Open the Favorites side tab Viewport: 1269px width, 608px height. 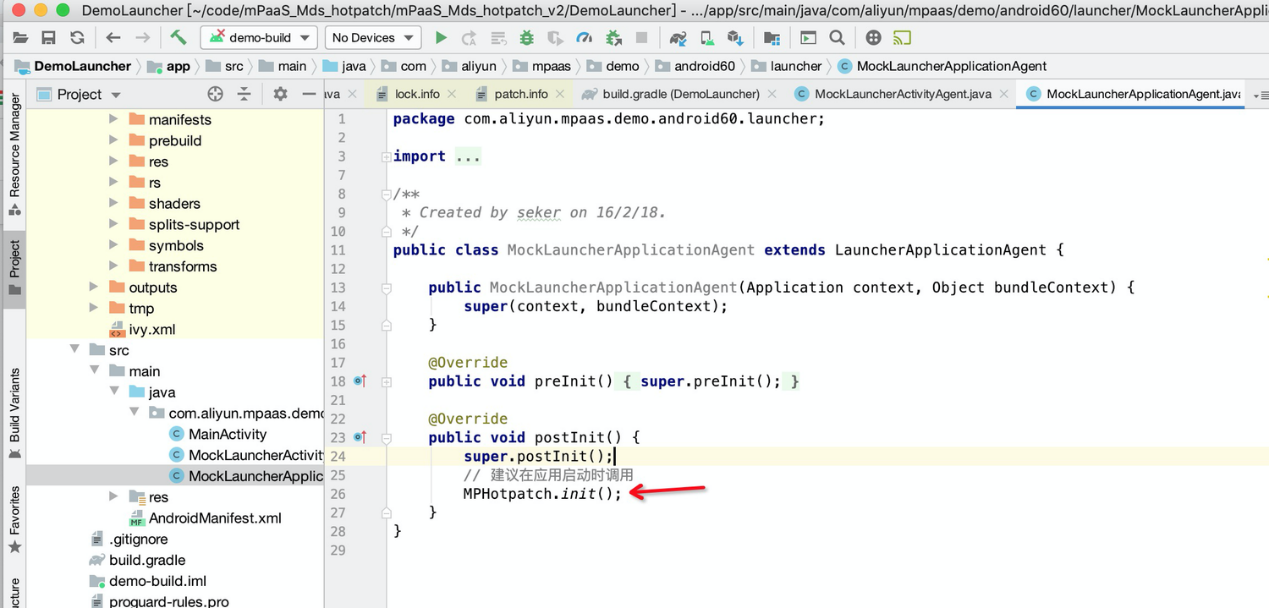click(x=14, y=519)
